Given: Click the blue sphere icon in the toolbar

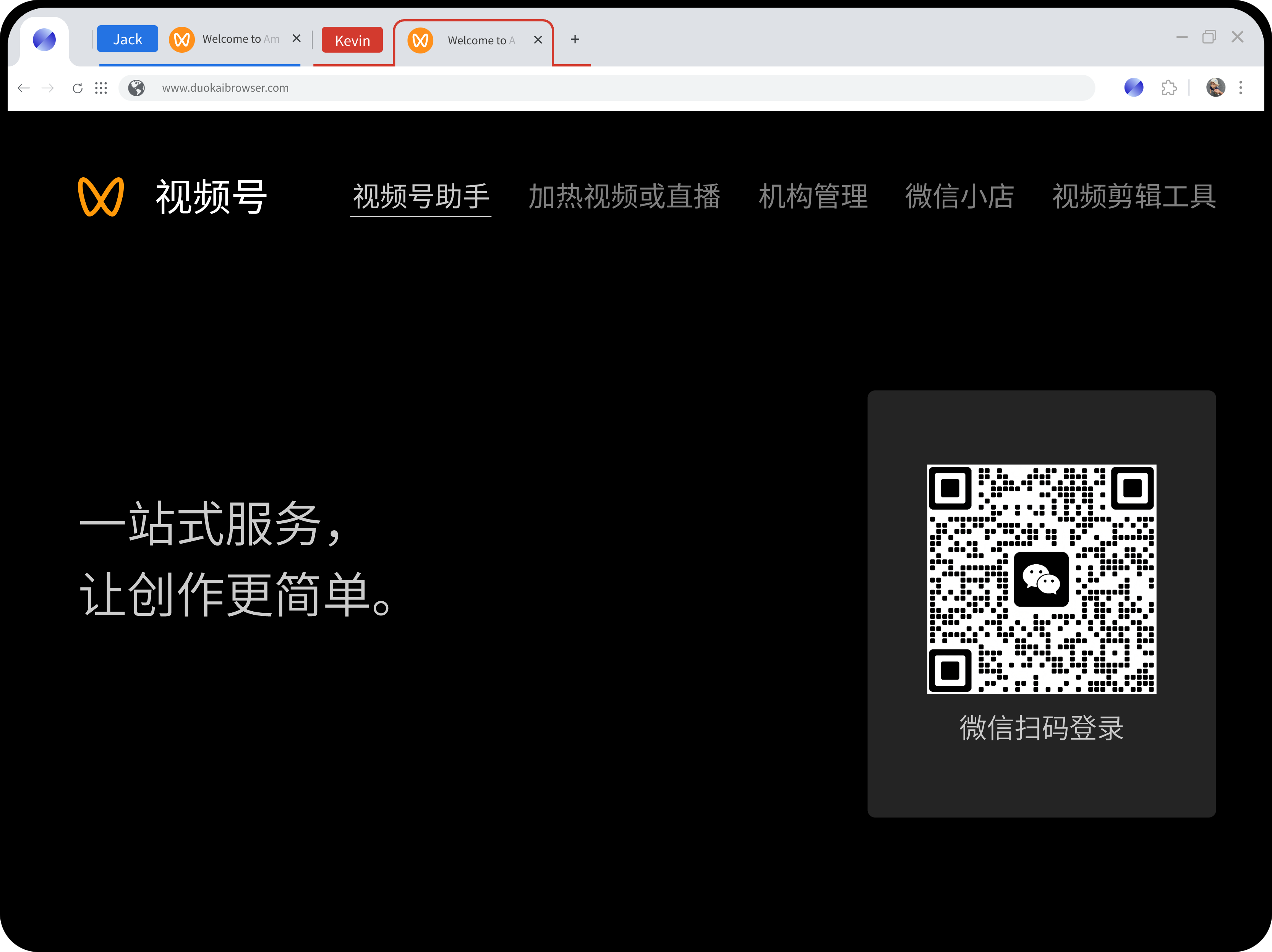Looking at the screenshot, I should point(1134,87).
